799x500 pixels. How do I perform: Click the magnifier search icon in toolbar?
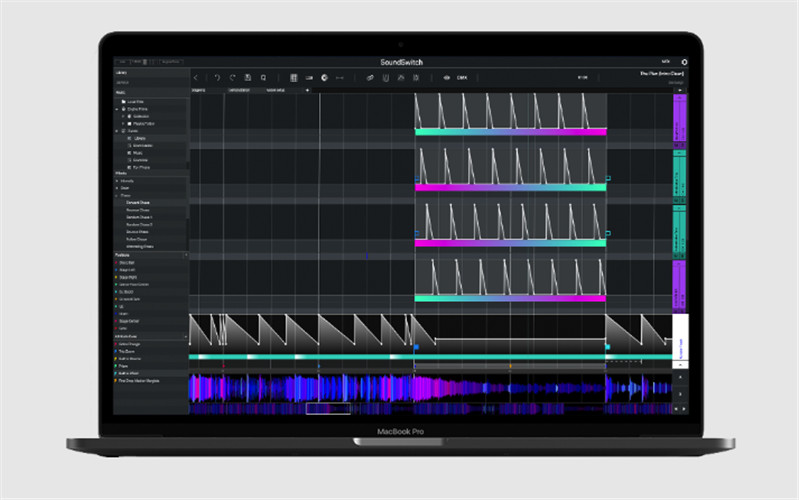click(263, 78)
